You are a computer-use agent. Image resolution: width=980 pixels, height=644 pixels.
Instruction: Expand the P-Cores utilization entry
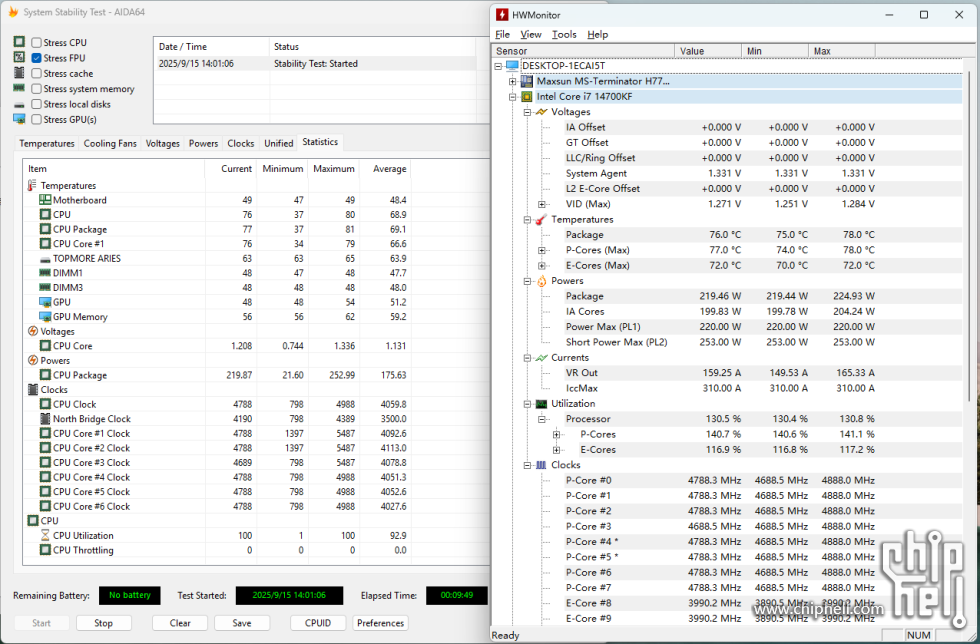[x=556, y=434]
